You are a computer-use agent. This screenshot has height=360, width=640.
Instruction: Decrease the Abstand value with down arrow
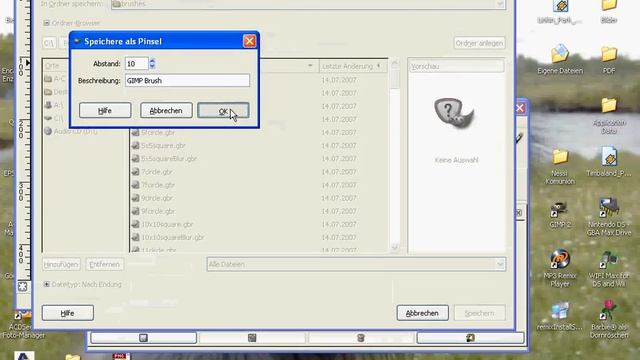click(152, 67)
